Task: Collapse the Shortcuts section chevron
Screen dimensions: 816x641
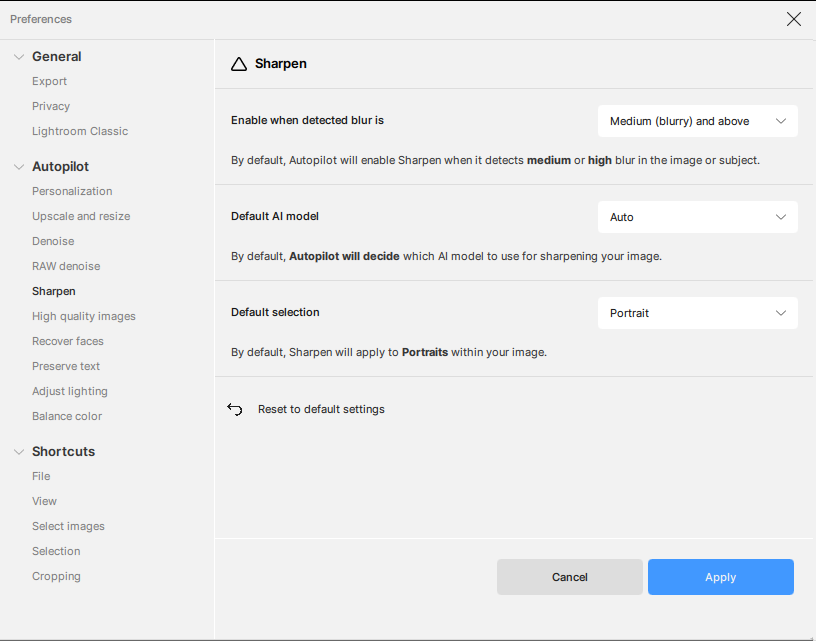Action: [18, 452]
